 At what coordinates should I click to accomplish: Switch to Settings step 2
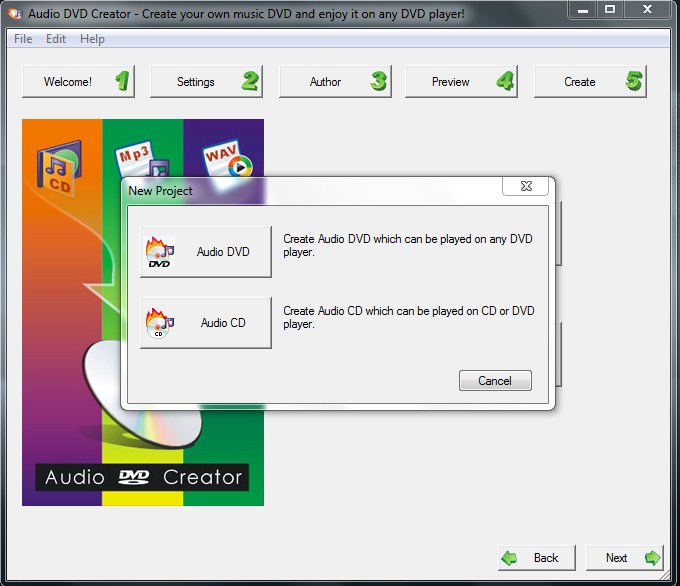click(x=206, y=82)
